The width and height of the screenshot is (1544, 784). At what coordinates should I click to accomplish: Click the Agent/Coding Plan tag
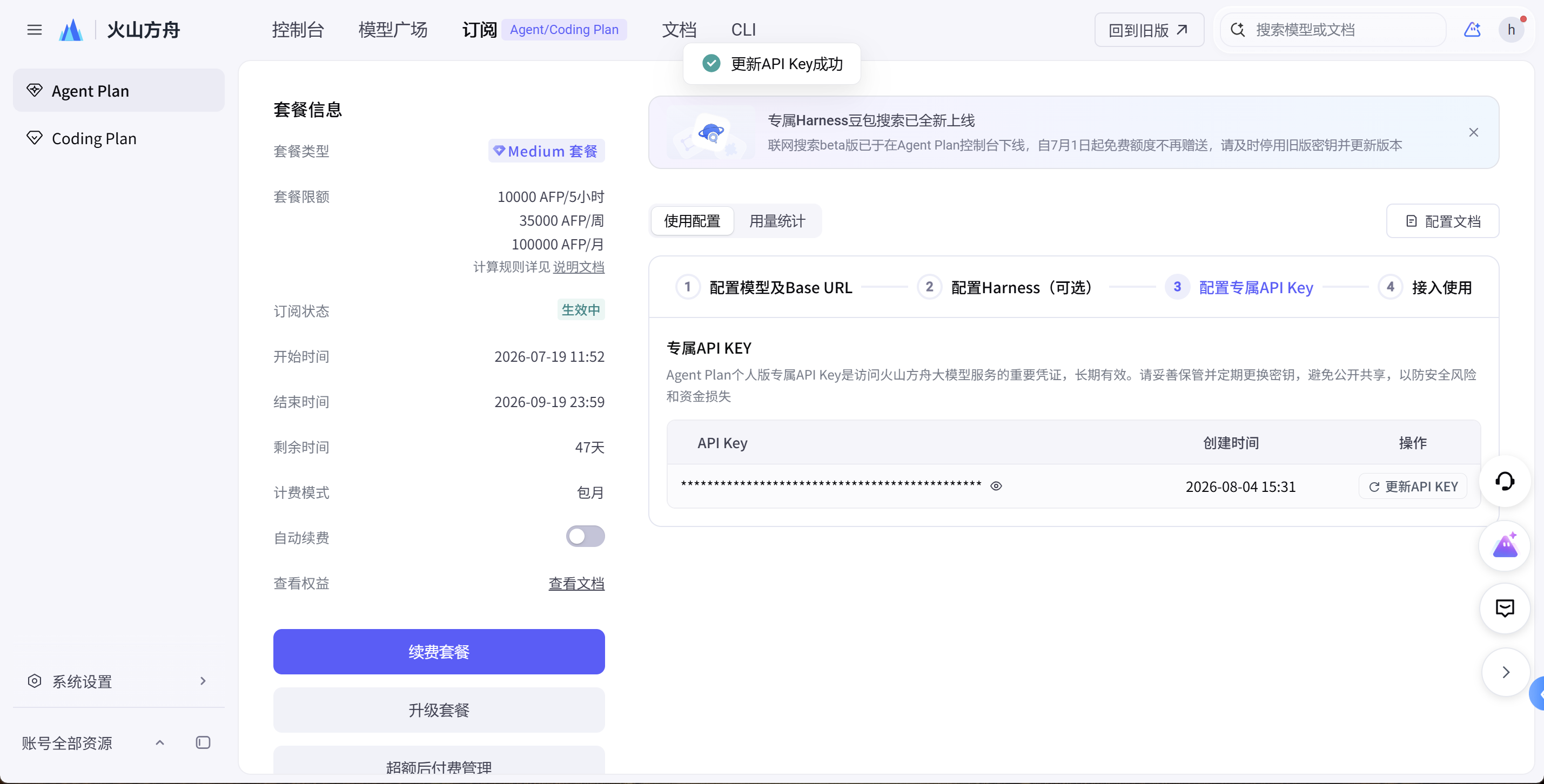[x=564, y=29]
